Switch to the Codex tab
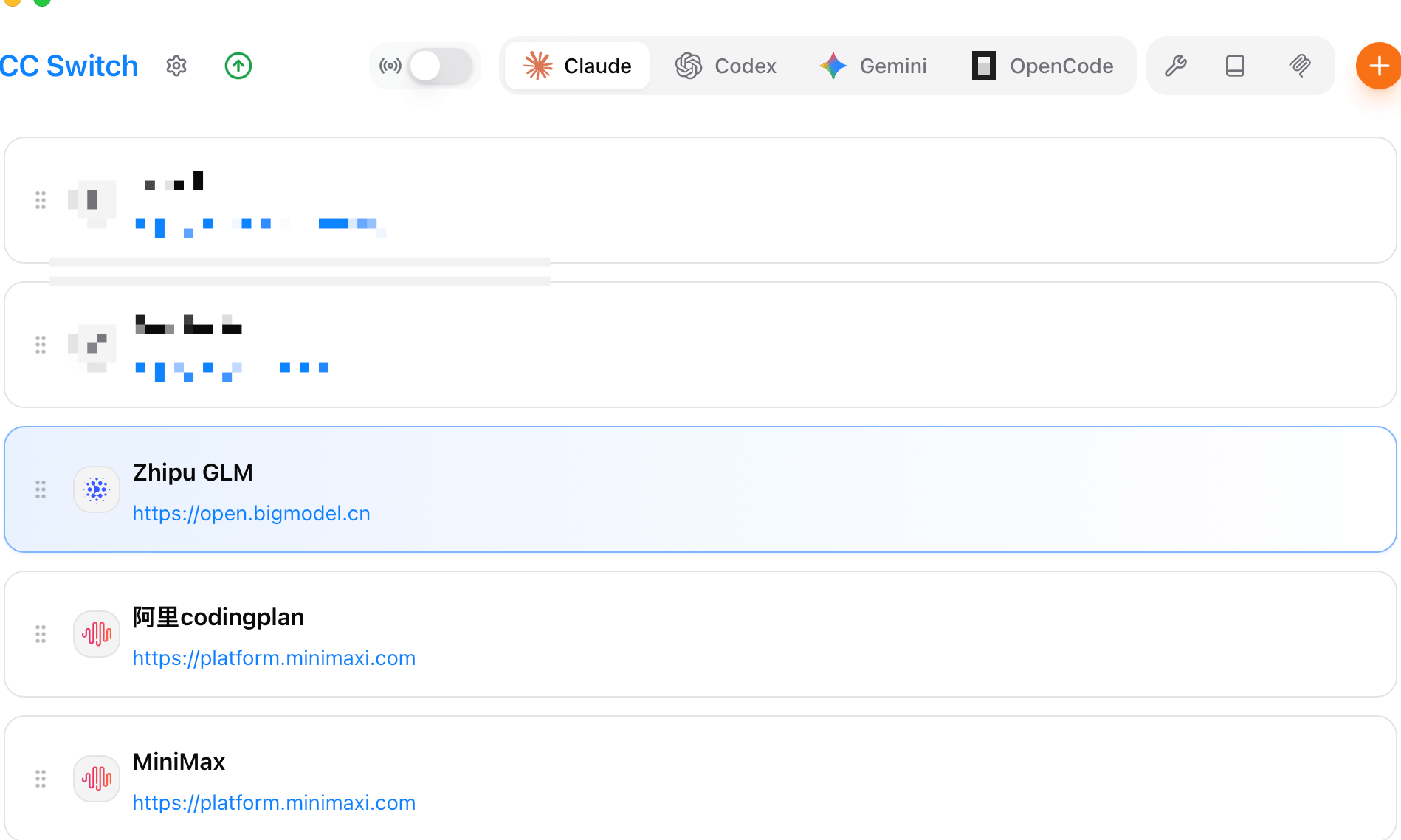This screenshot has height=840, width=1401. (x=726, y=66)
